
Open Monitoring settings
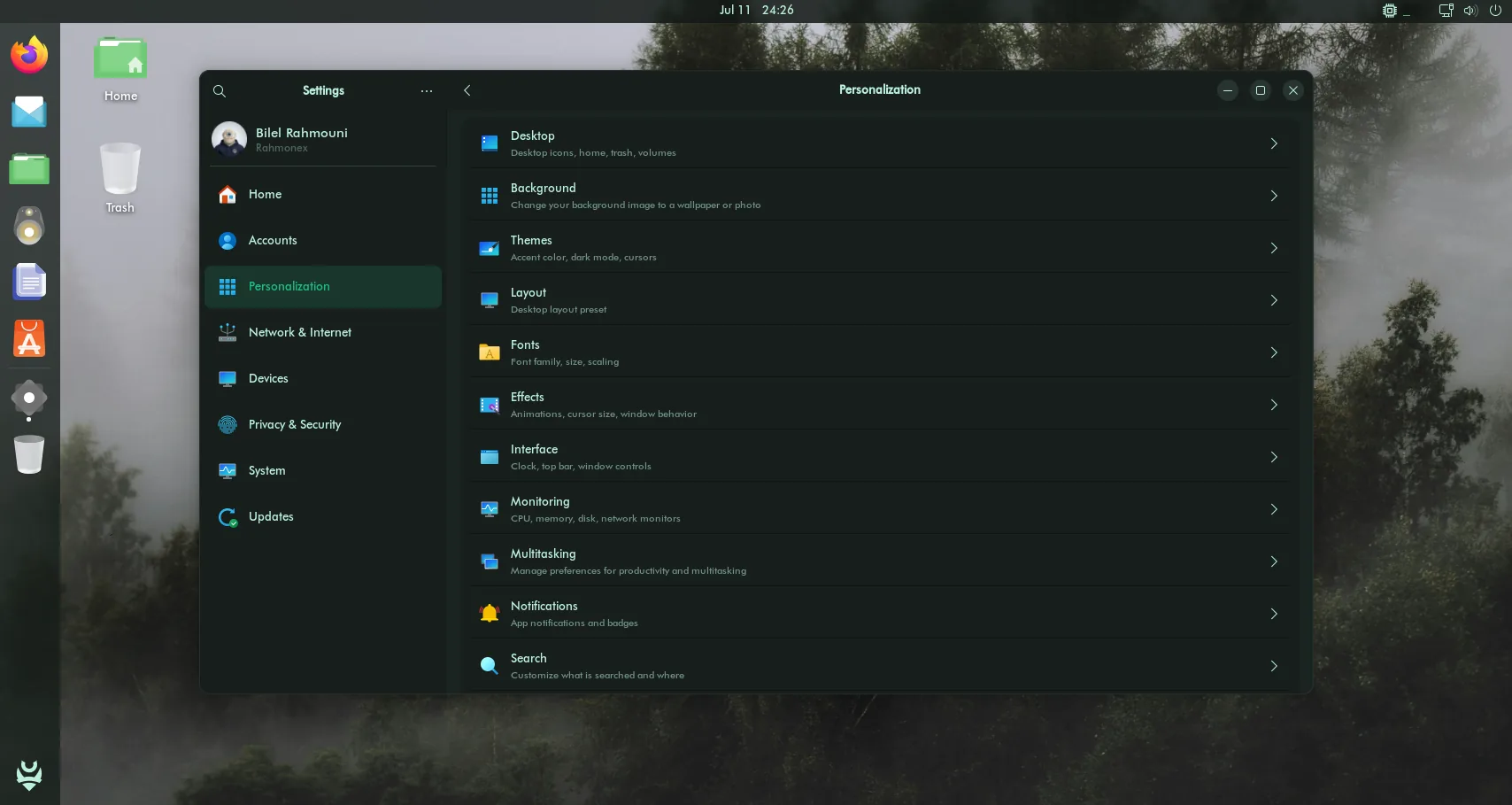pos(880,509)
